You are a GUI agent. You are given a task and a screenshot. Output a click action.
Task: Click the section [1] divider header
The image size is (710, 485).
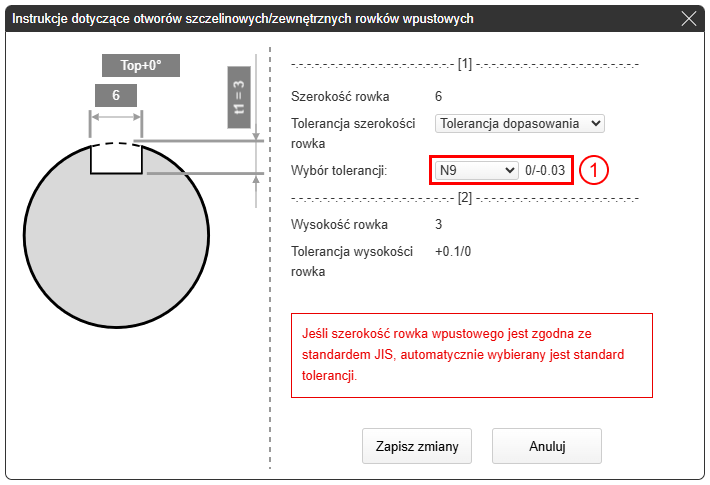coord(464,65)
